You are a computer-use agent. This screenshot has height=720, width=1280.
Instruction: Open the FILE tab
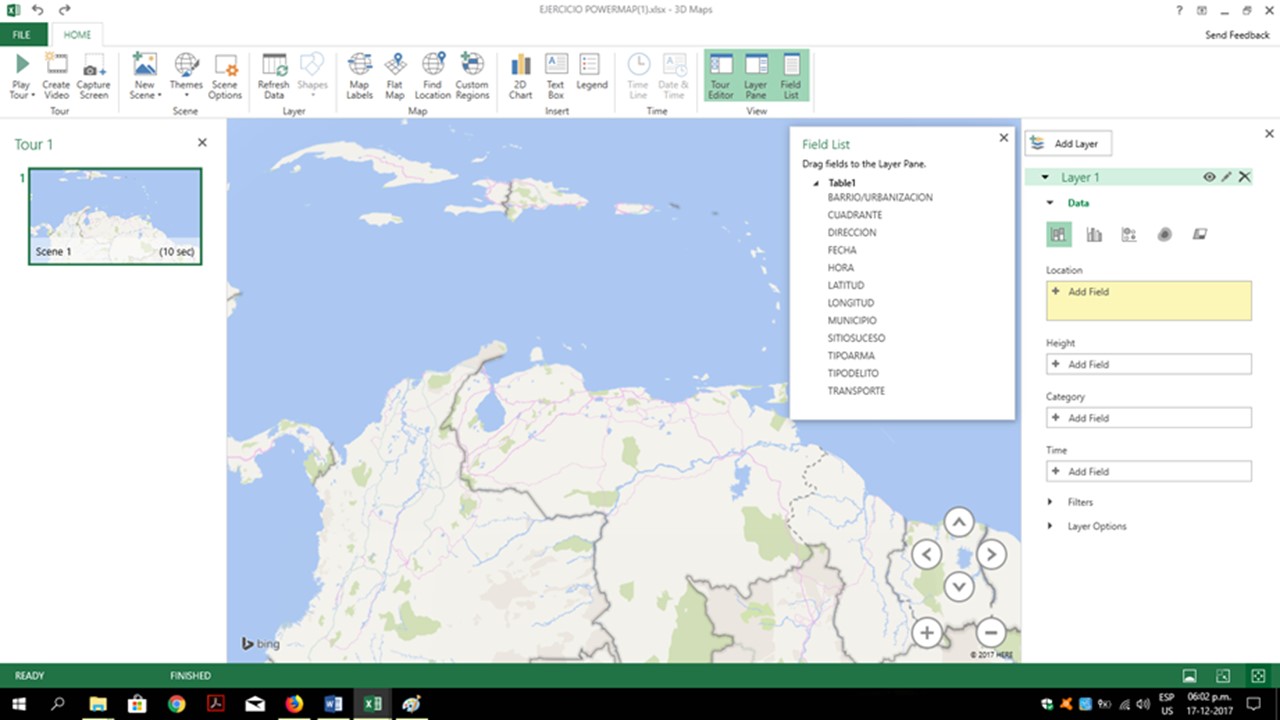[22, 35]
